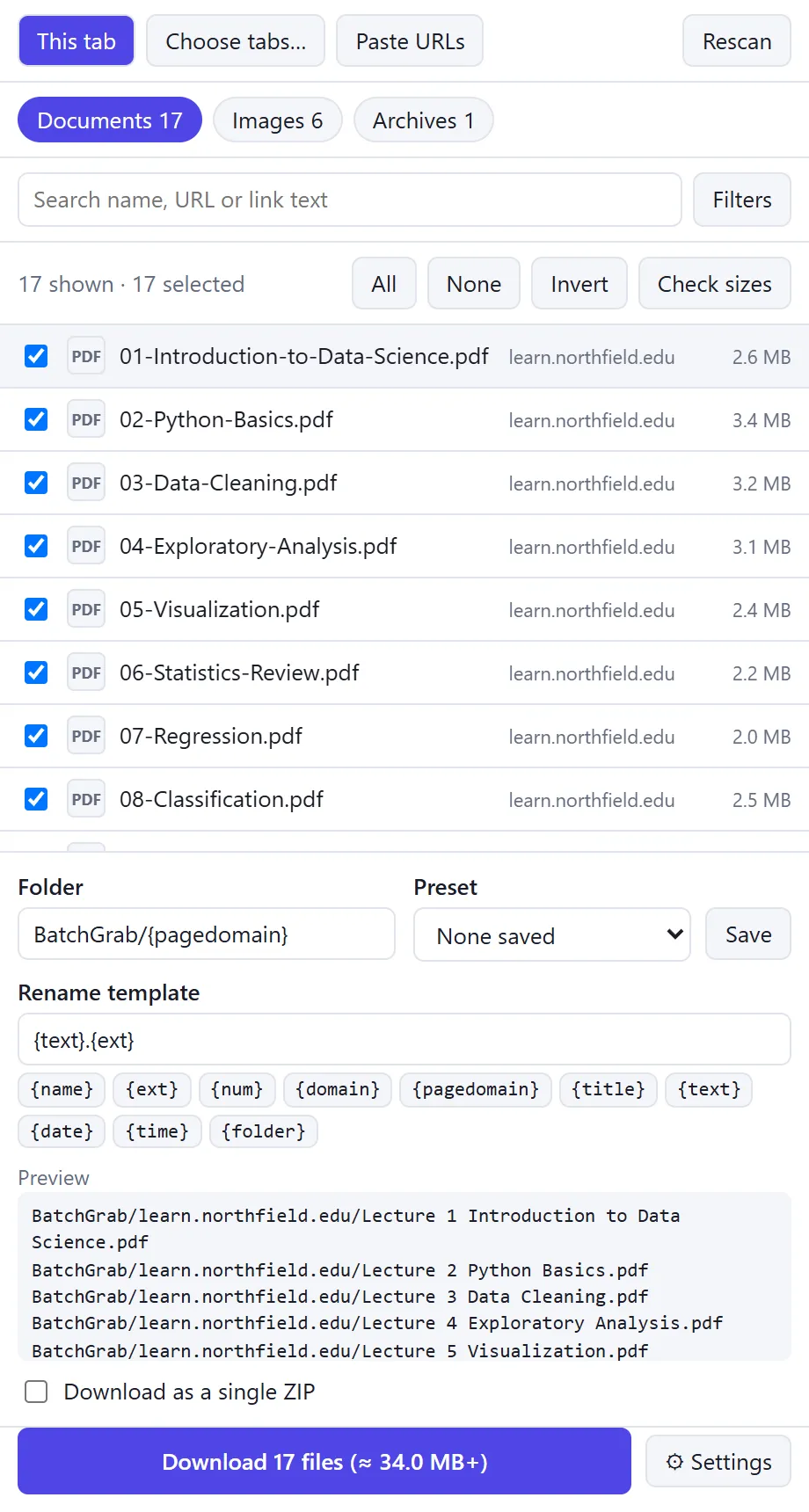This screenshot has height=1512, width=809.
Task: Show Images 6 category
Action: click(x=277, y=120)
